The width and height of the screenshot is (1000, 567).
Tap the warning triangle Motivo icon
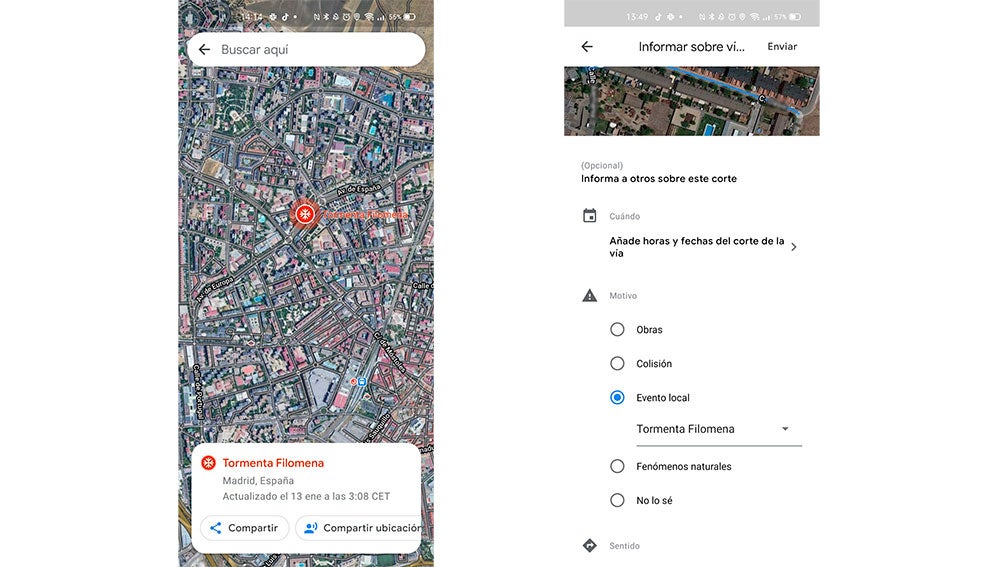[590, 295]
